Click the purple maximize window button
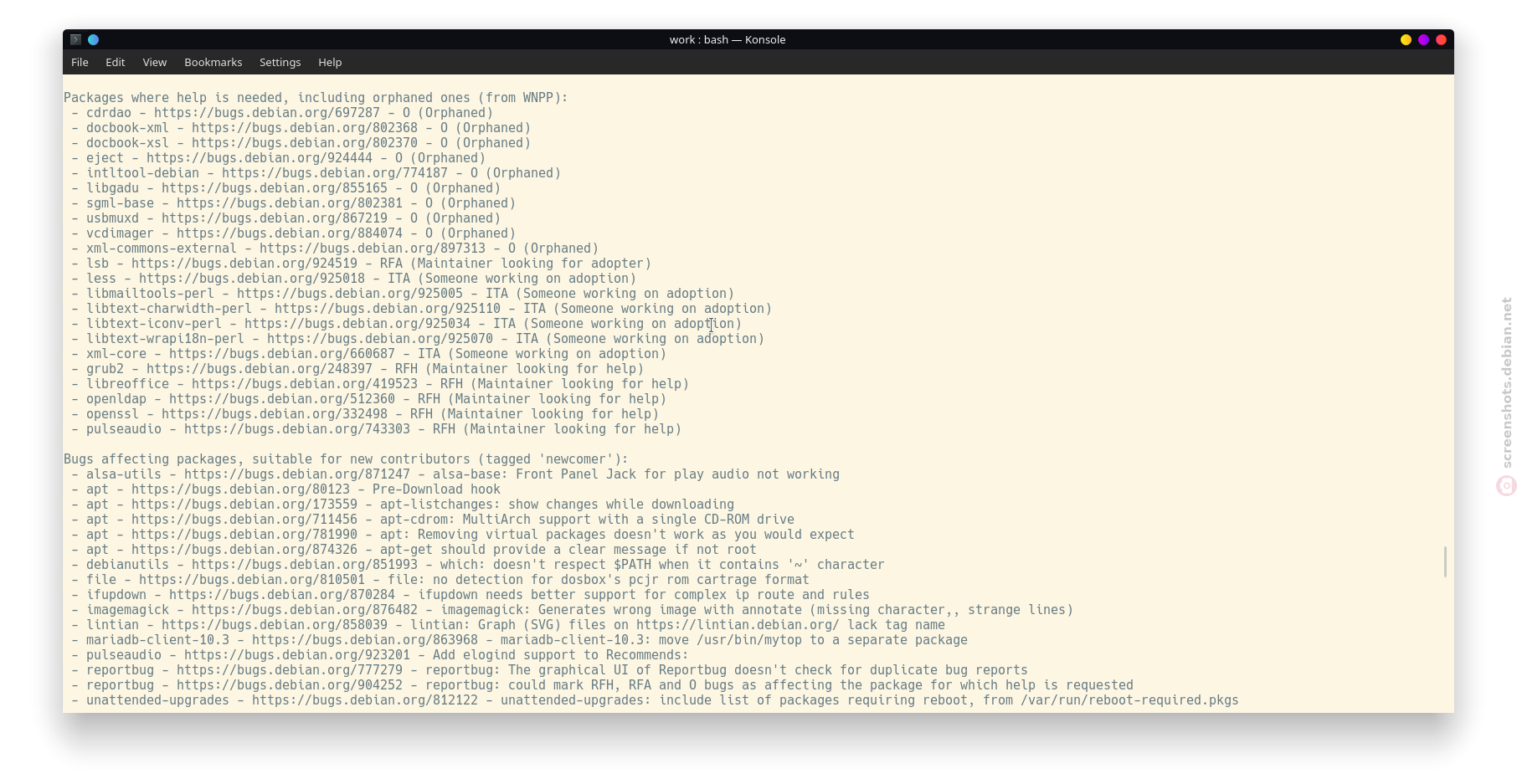Screen dimensions: 1517x784 coord(1423,39)
